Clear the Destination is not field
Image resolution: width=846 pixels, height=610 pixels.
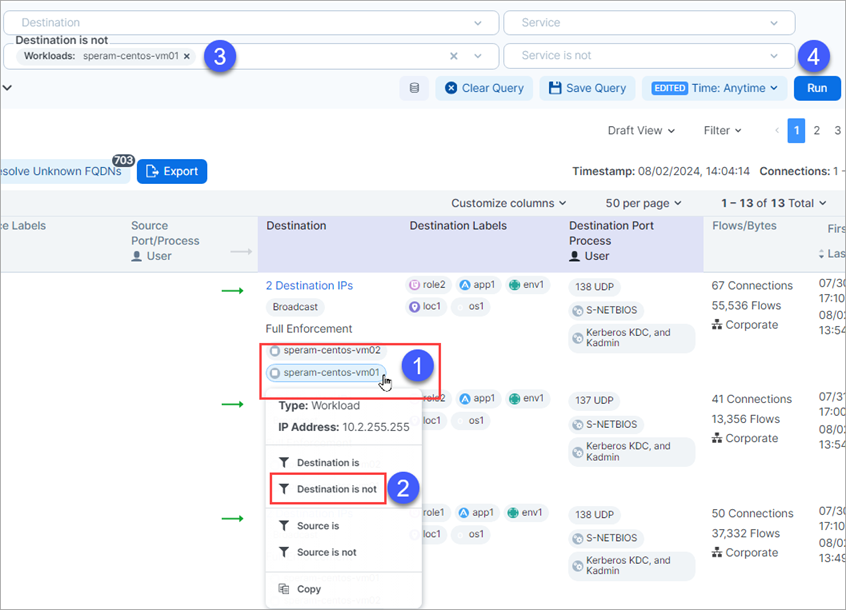454,56
